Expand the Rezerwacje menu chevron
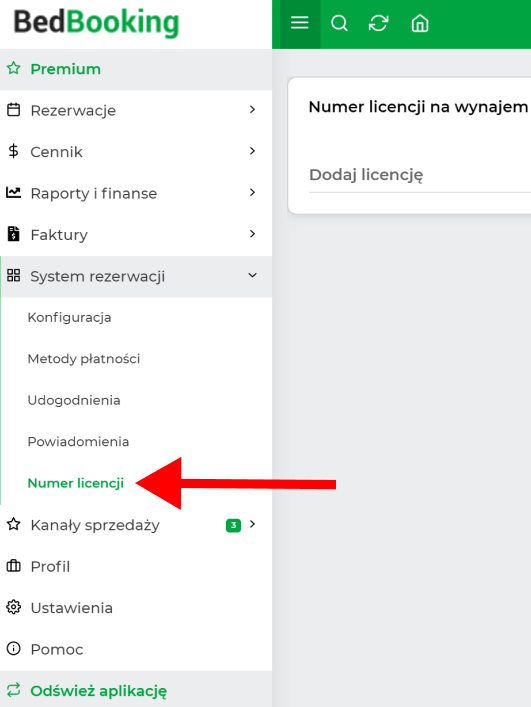 pos(252,110)
